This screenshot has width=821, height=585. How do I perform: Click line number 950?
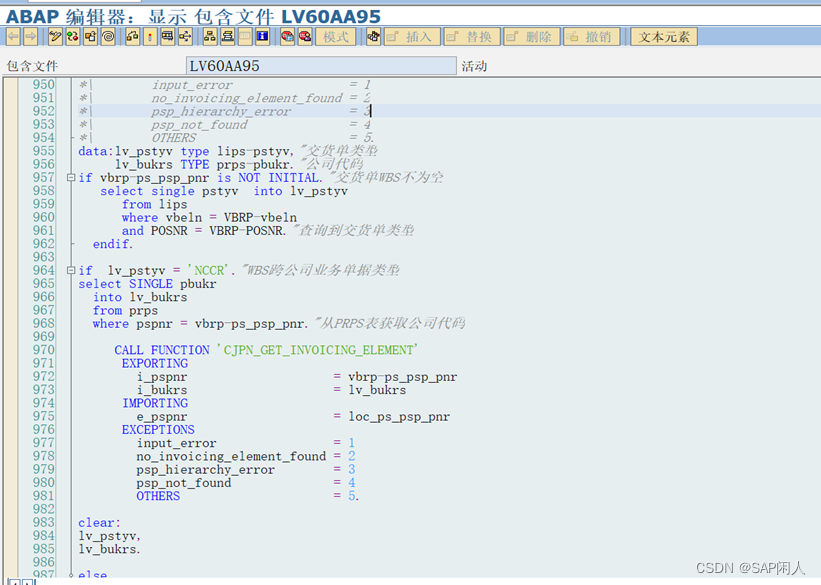(x=43, y=85)
